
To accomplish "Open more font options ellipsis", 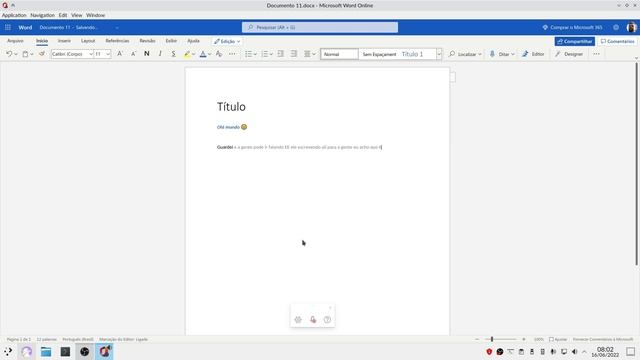I will pyautogui.click(x=232, y=54).
